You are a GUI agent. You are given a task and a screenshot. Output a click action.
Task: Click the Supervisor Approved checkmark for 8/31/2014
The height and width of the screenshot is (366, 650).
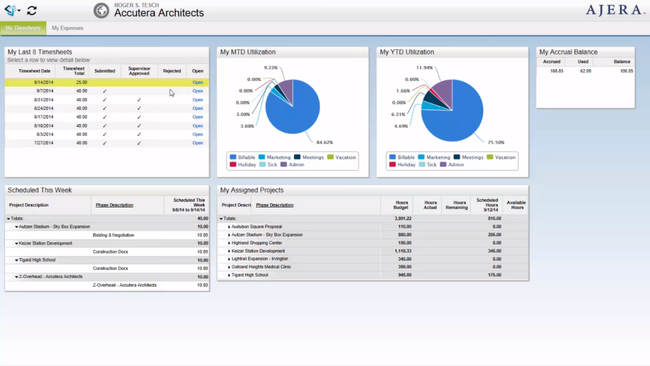pos(139,100)
